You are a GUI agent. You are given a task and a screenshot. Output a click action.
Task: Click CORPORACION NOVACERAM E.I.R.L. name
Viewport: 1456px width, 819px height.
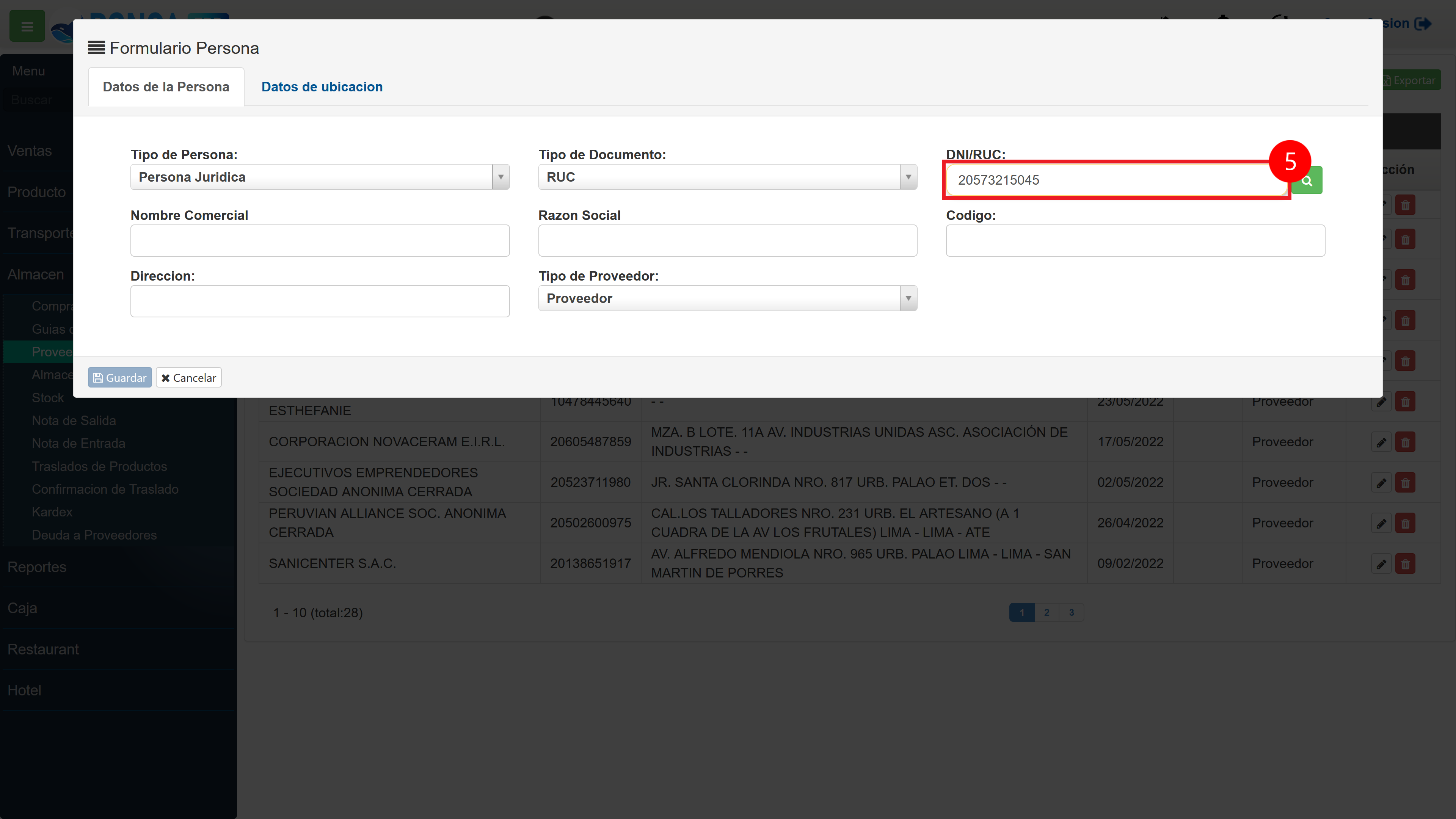[387, 442]
